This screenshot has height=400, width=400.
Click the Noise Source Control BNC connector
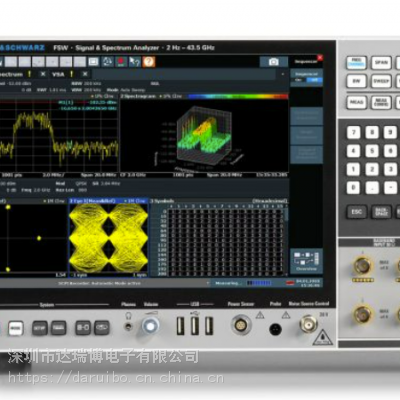coord(308,324)
